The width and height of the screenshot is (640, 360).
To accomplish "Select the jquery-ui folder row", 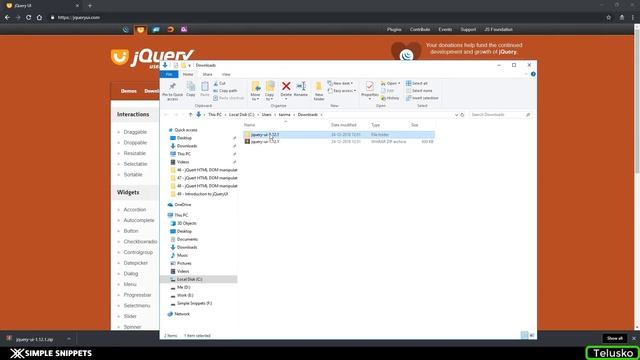I will click(x=339, y=134).
